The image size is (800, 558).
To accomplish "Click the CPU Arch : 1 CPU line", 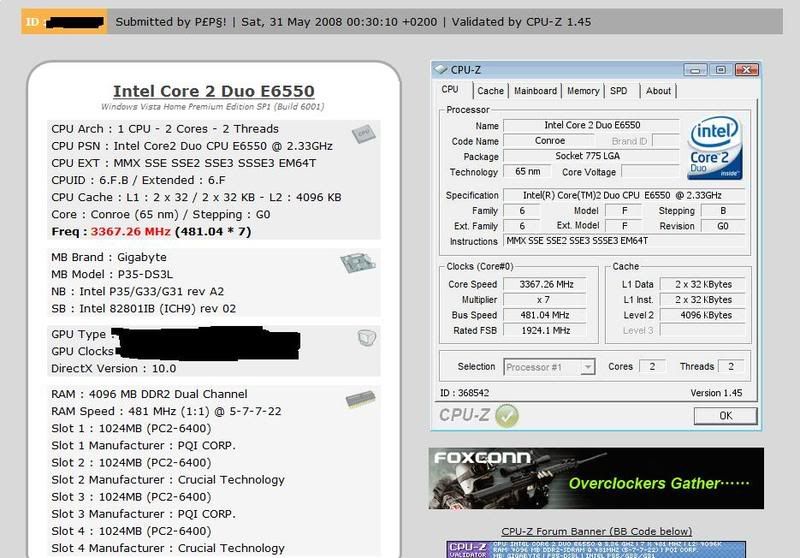I will (165, 129).
